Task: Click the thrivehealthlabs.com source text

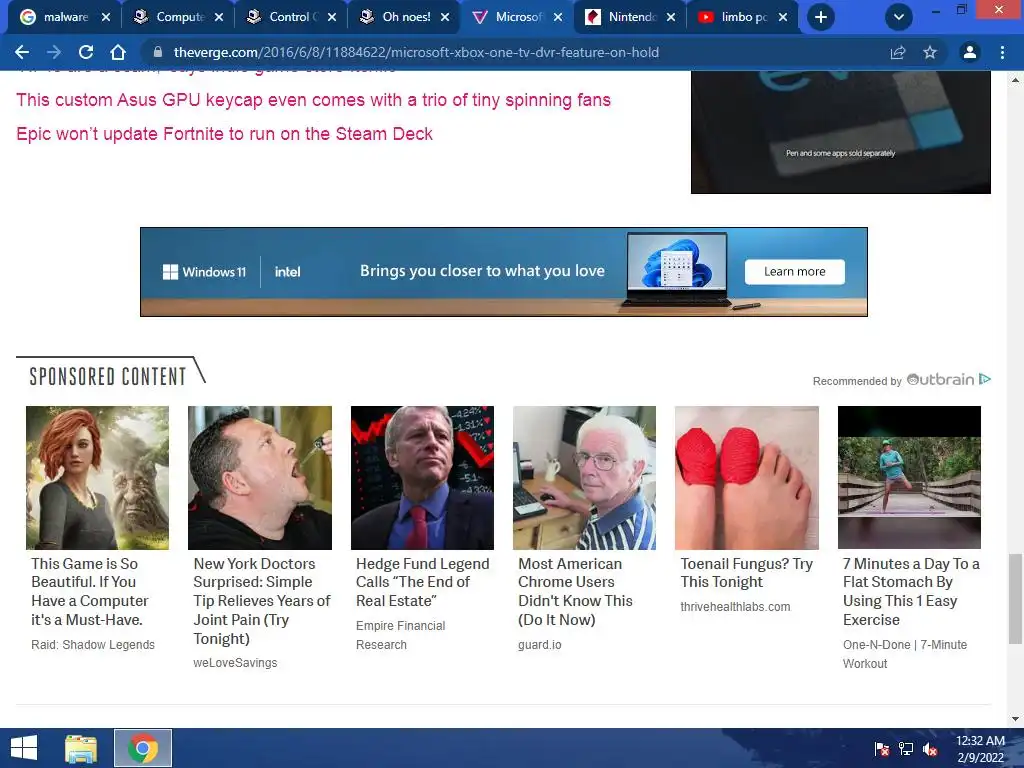Action: 735,607
